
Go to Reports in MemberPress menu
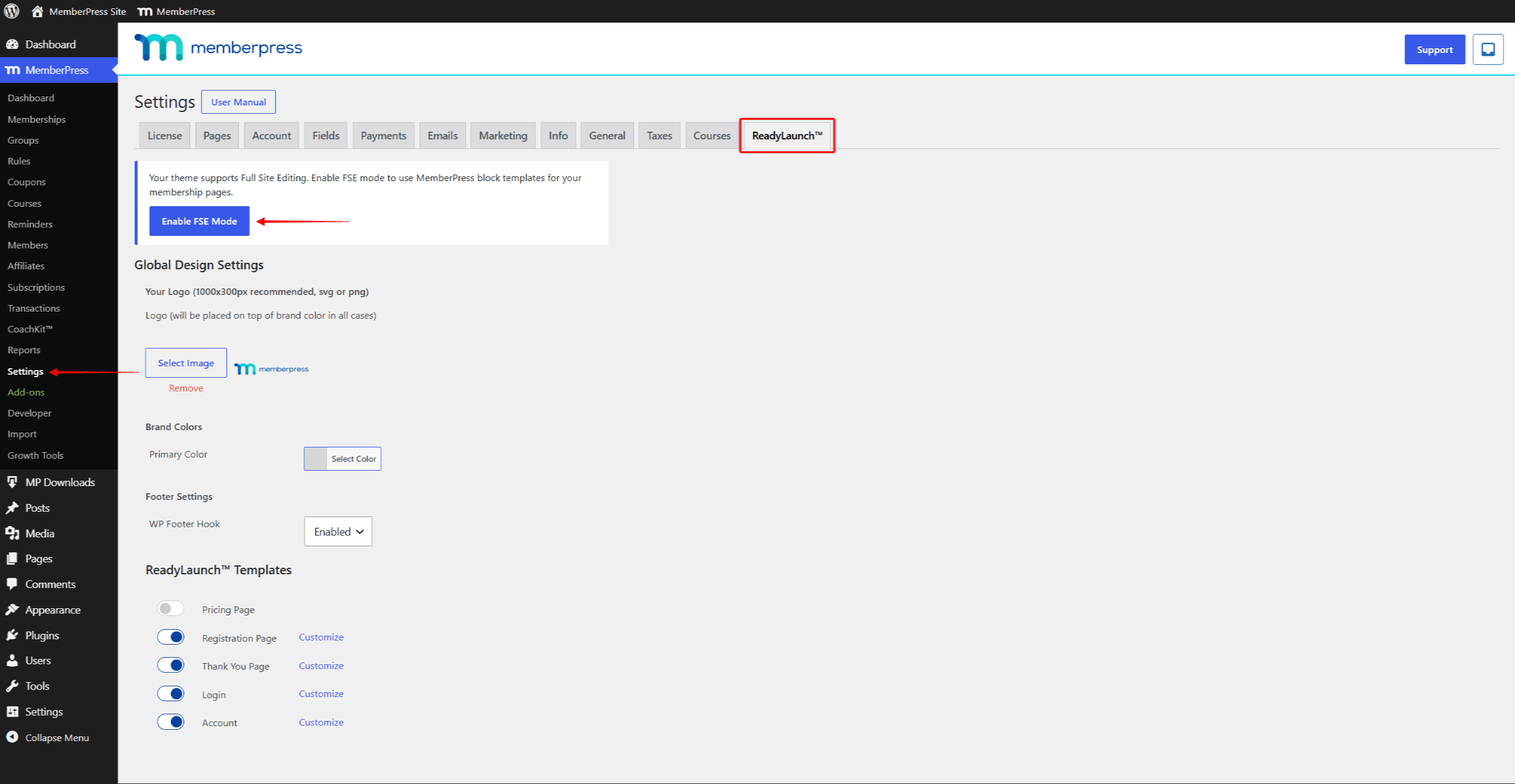click(24, 350)
